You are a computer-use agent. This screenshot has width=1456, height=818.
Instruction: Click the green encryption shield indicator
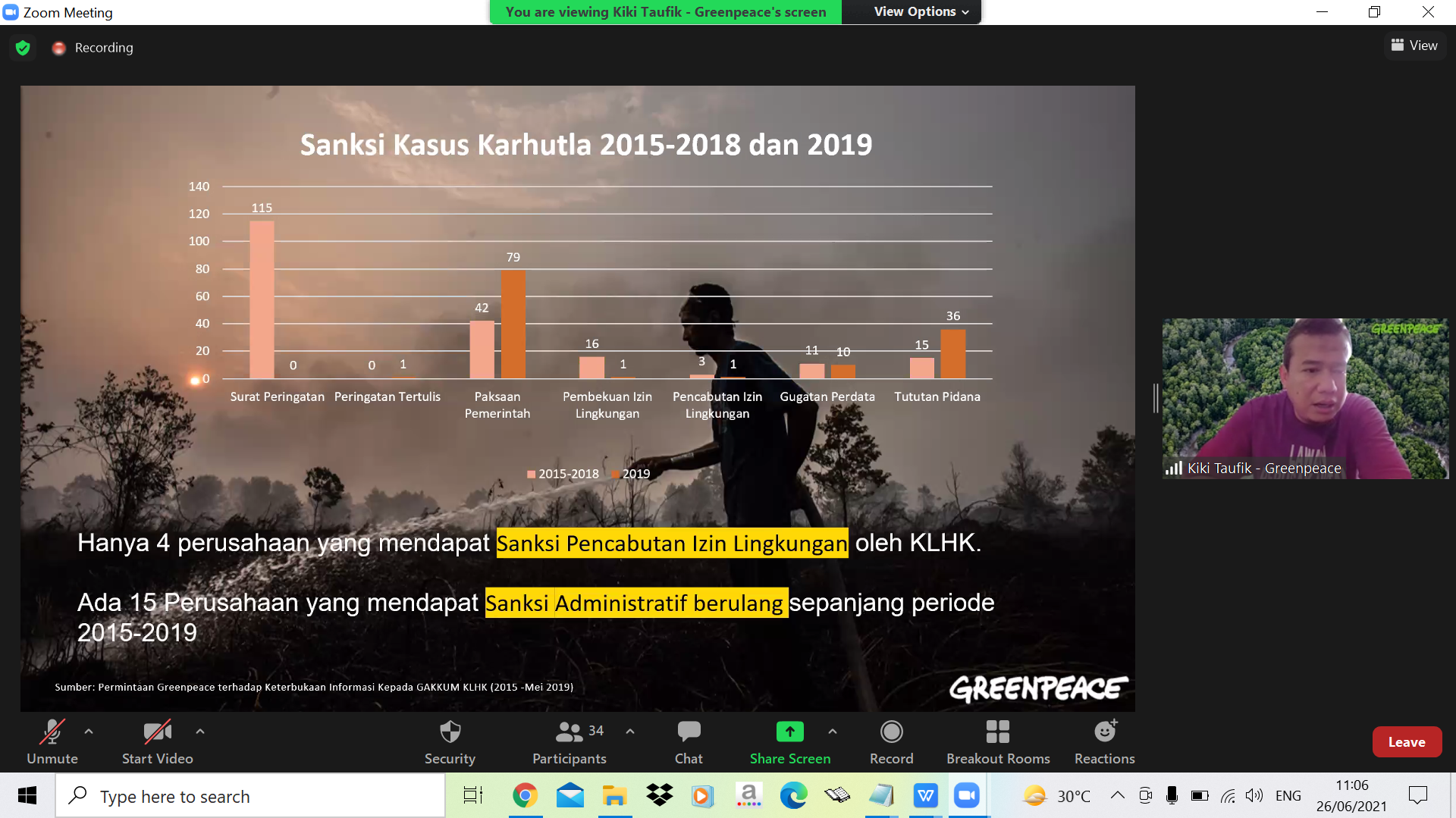click(x=22, y=47)
